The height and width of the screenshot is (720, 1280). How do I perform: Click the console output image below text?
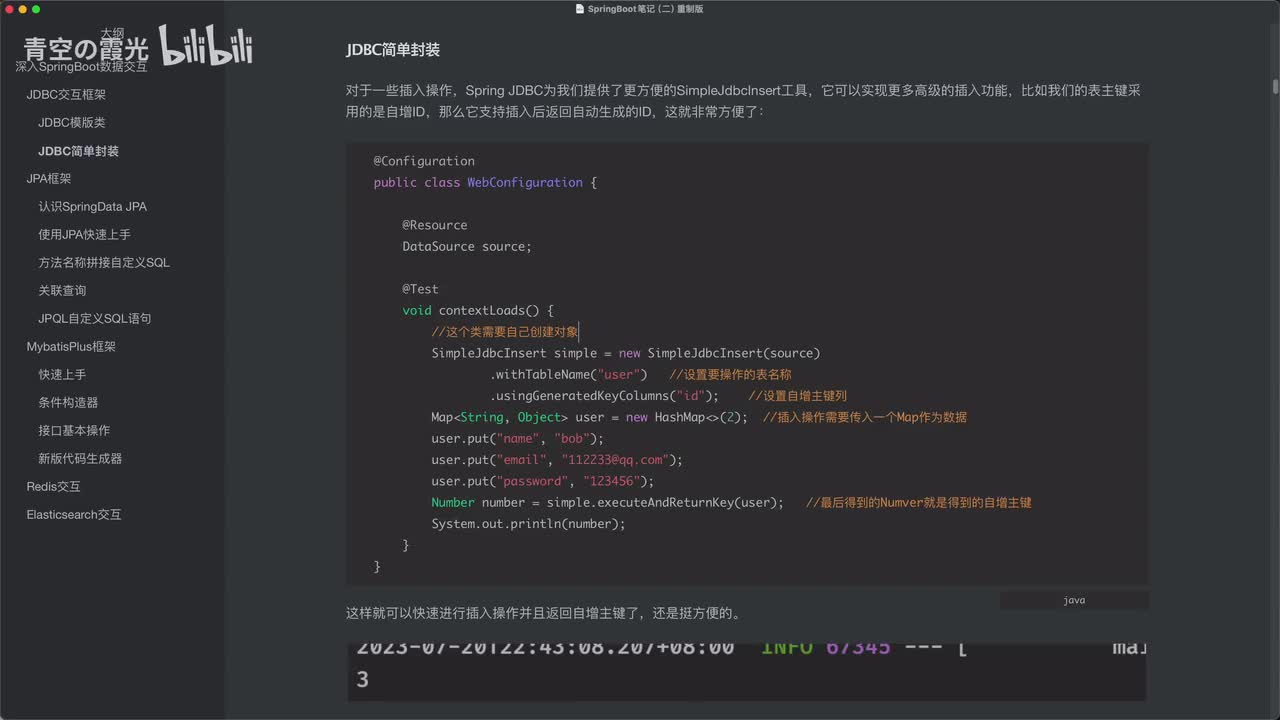click(747, 672)
